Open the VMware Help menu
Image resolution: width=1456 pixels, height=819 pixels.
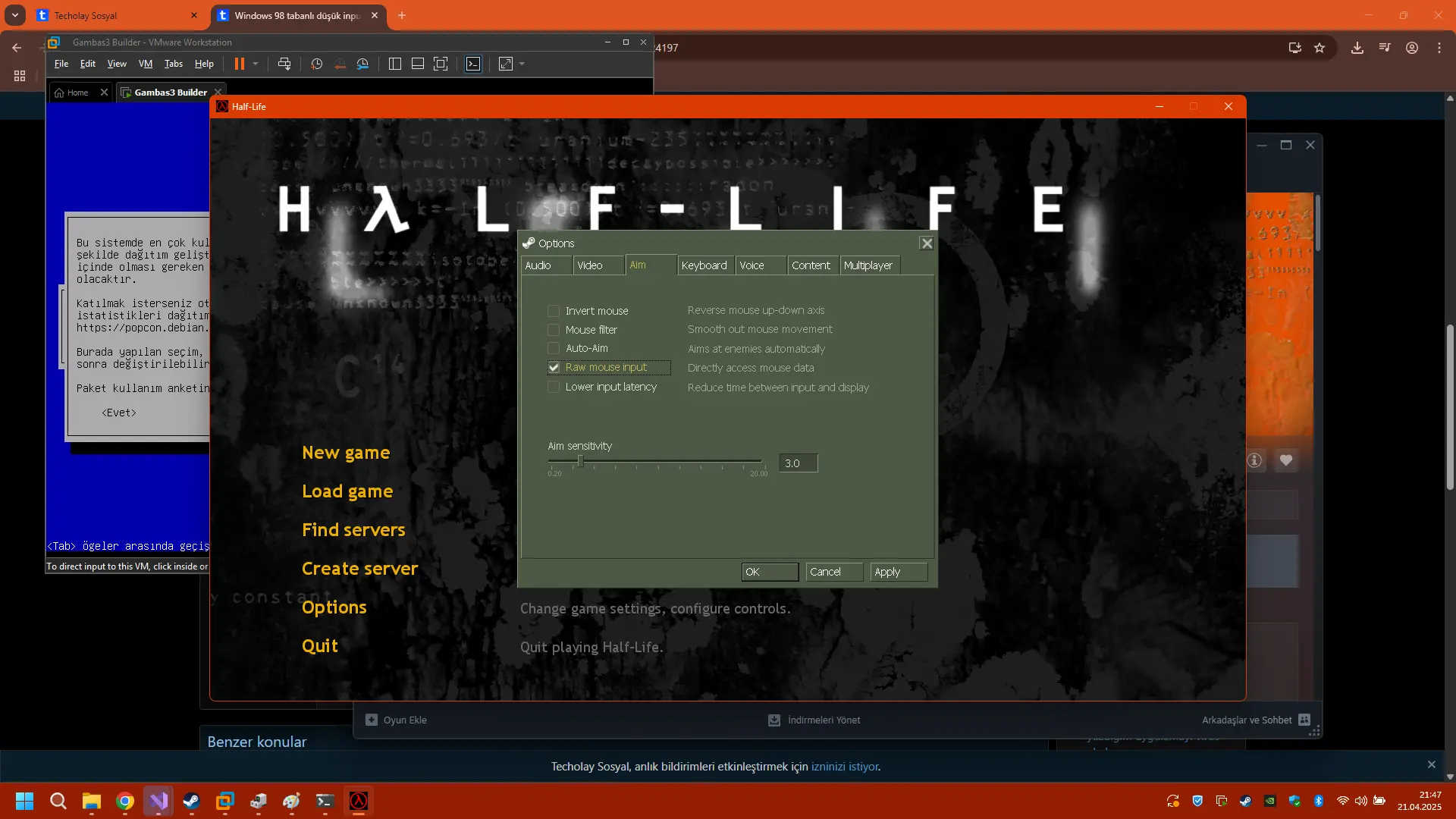[204, 64]
